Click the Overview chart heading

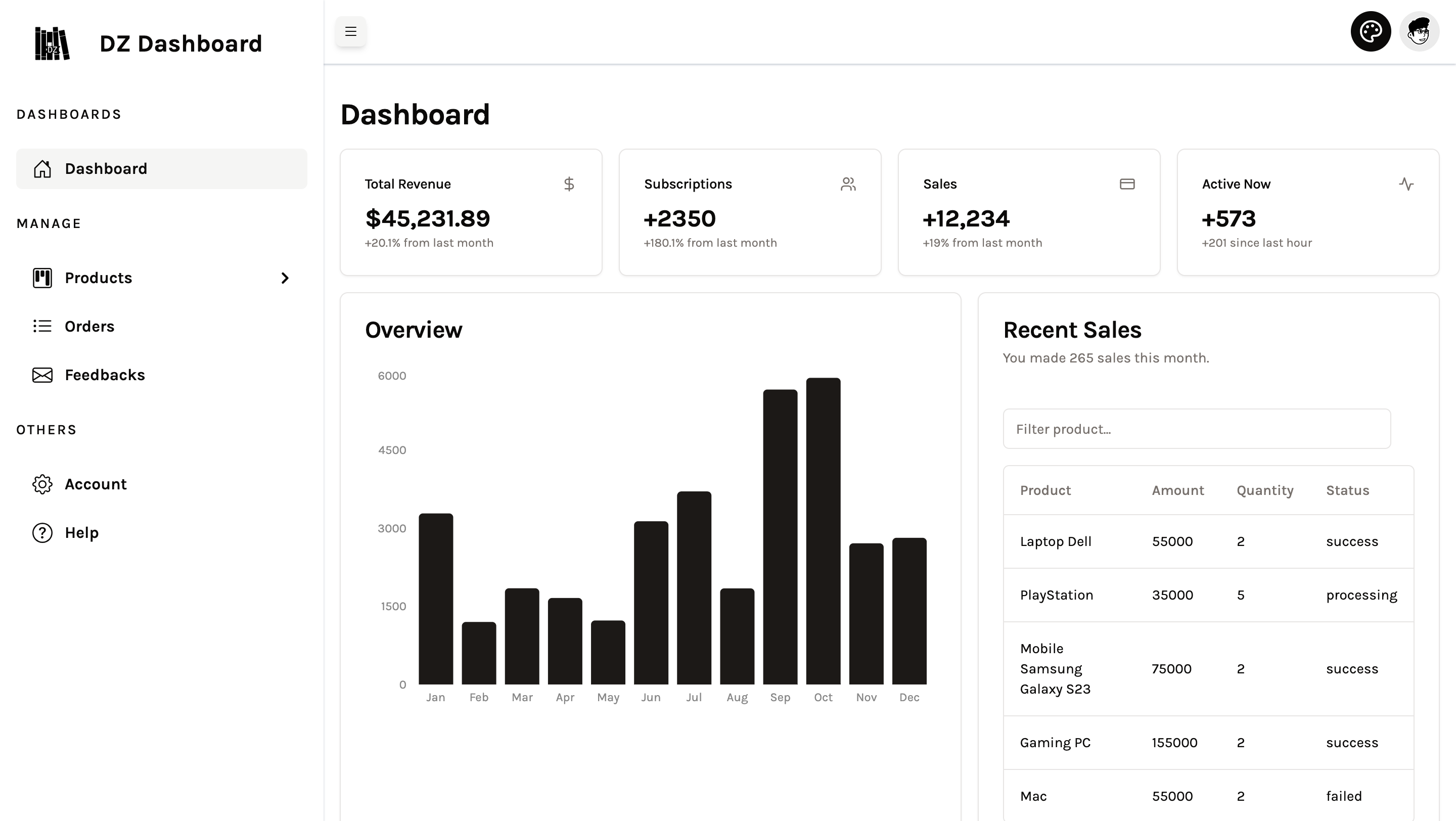click(414, 330)
